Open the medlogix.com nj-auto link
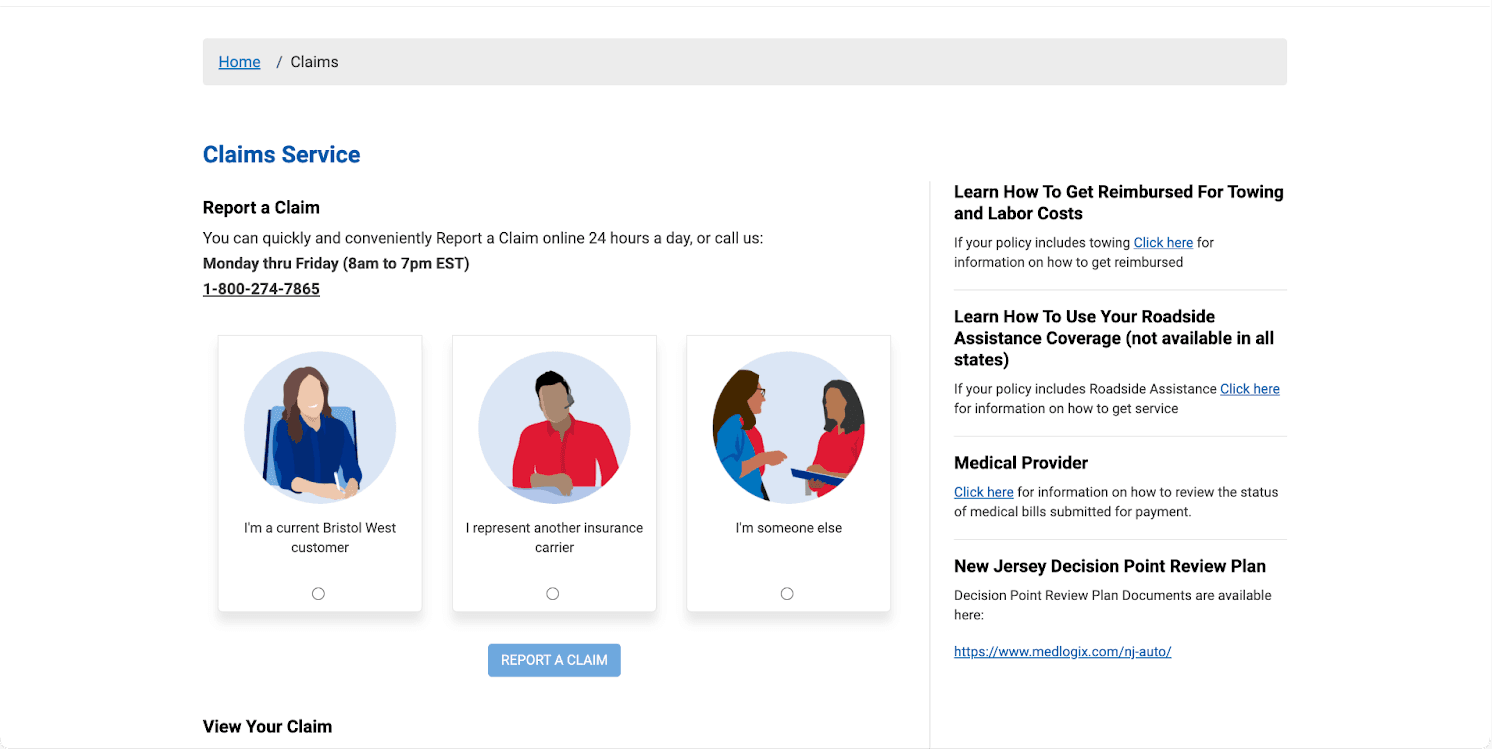1492x749 pixels. 1062,652
